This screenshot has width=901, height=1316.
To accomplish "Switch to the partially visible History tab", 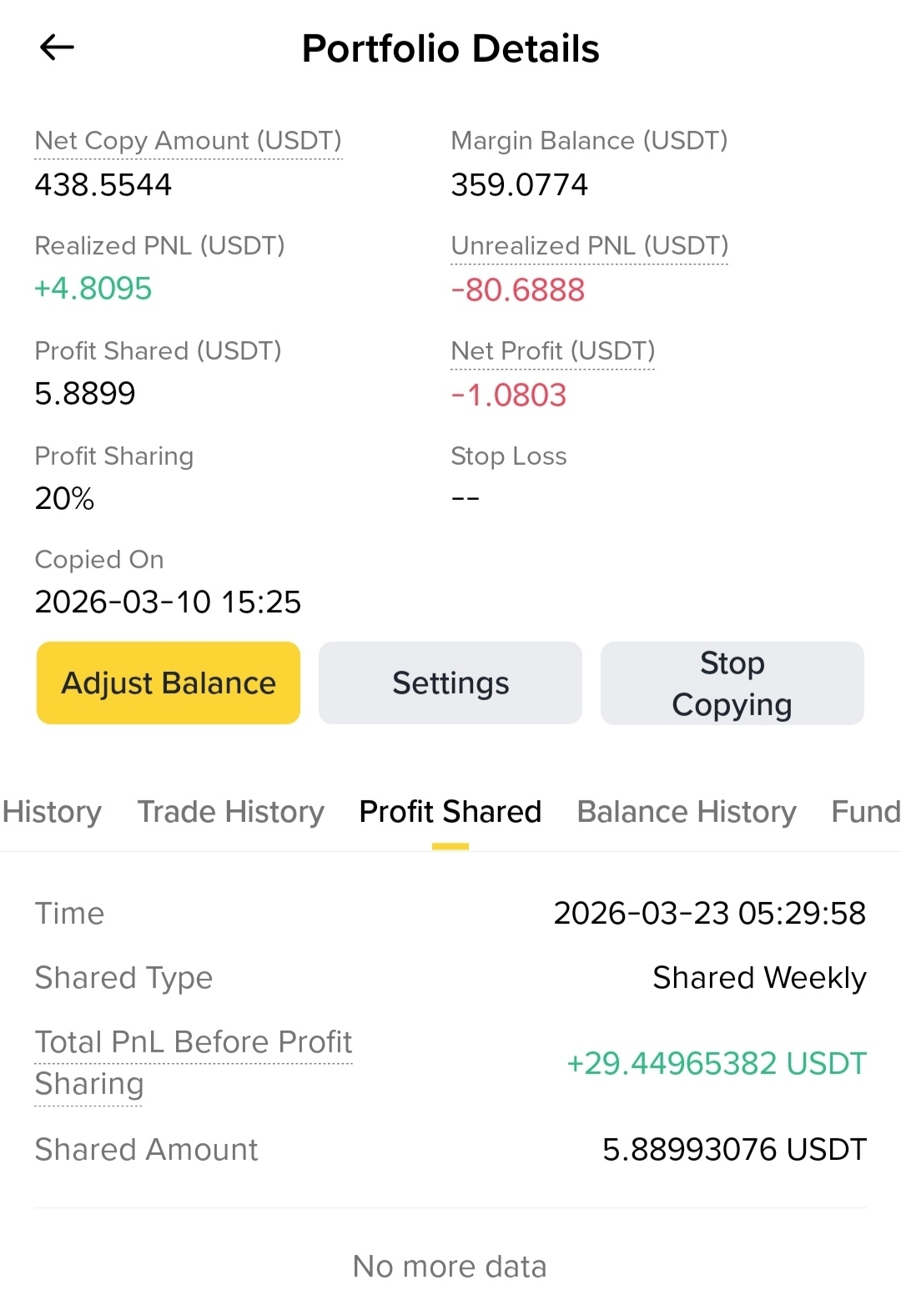I will click(x=52, y=811).
